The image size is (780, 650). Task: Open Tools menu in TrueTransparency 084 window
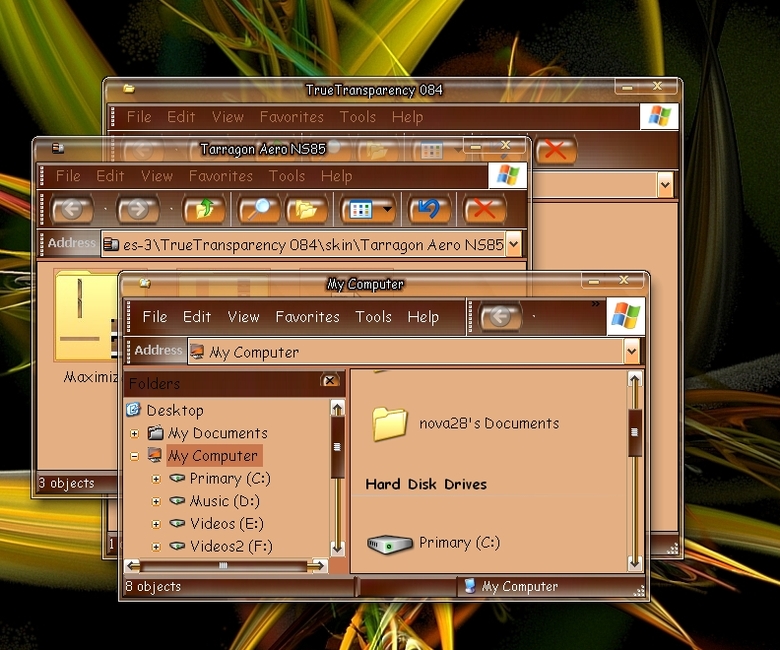point(358,117)
